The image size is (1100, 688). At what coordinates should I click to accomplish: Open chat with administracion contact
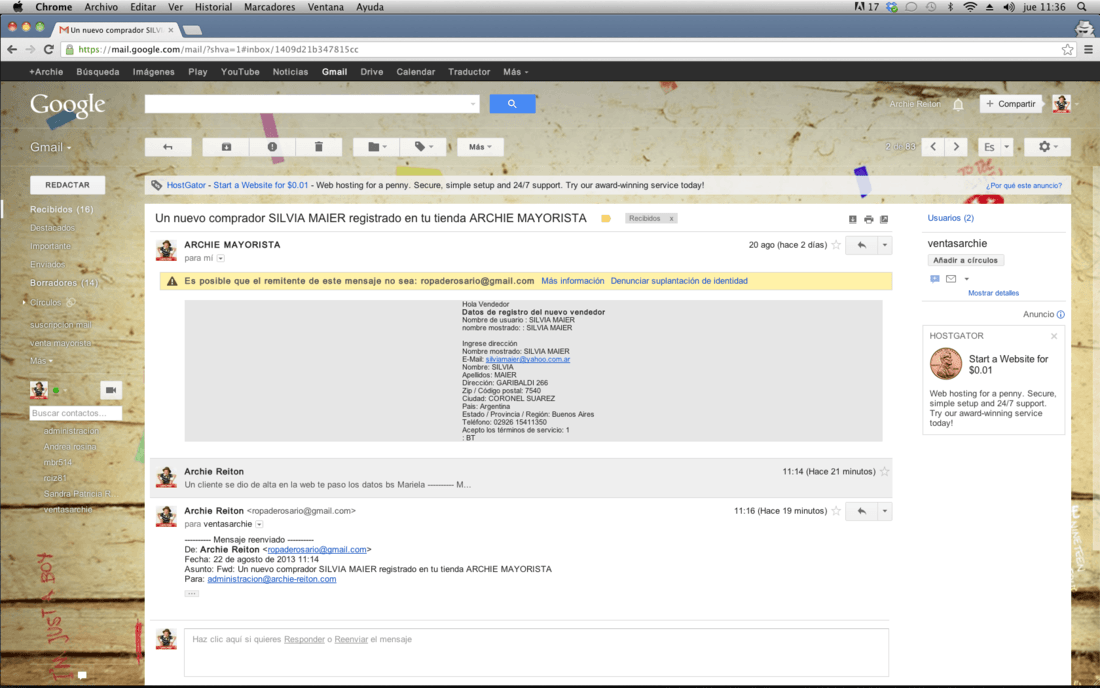pyautogui.click(x=72, y=431)
